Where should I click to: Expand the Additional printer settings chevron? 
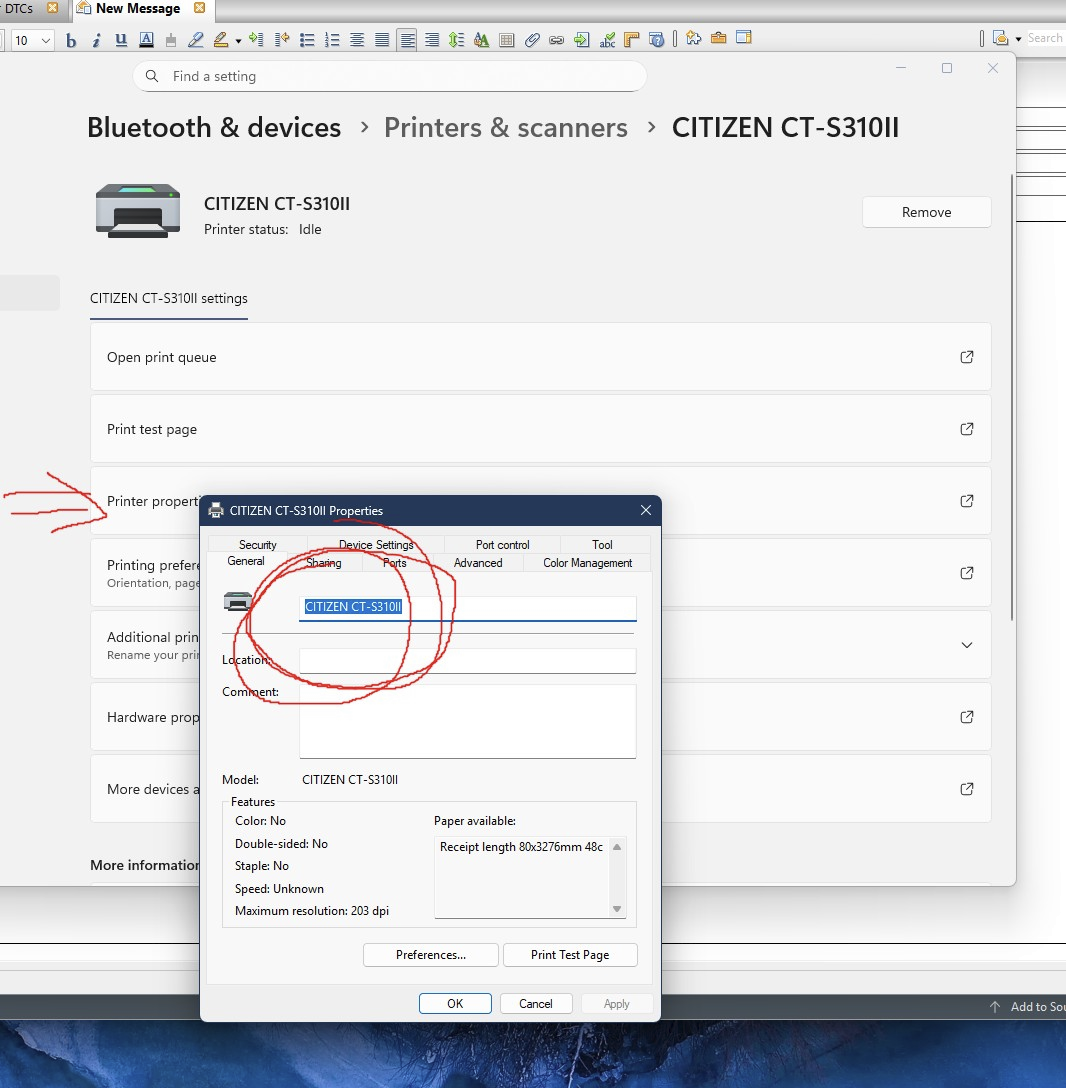[967, 645]
